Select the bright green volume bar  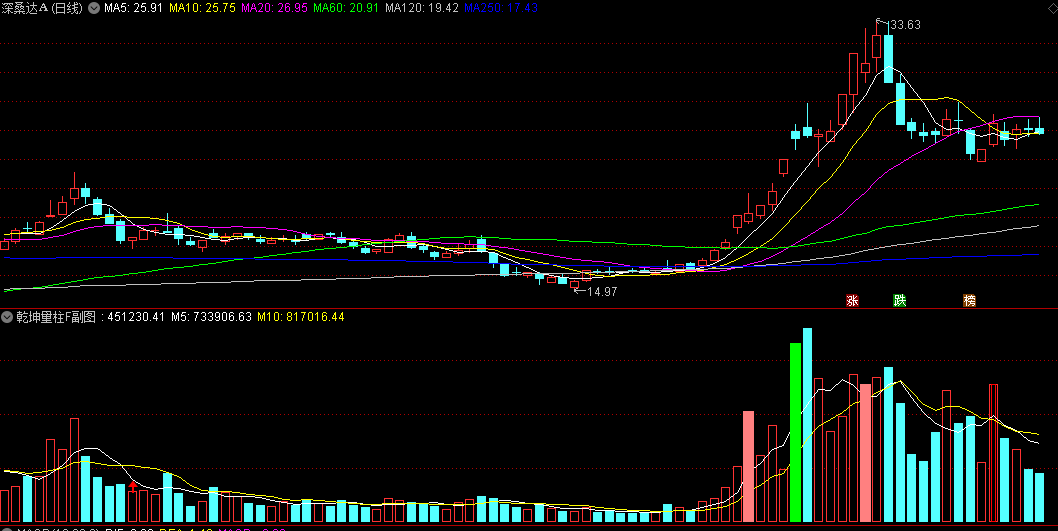(796, 432)
